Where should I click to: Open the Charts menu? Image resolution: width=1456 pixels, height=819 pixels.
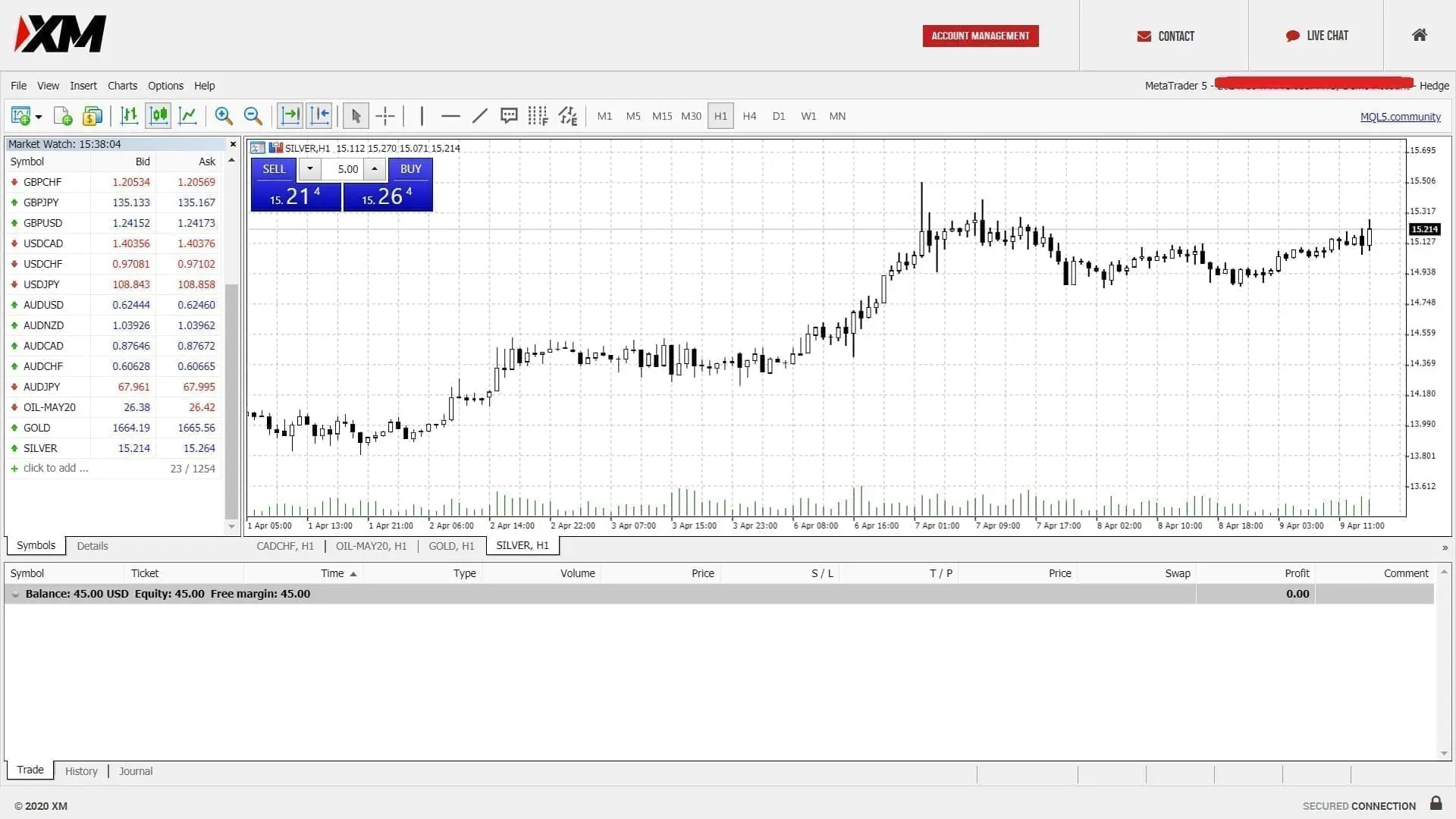(122, 85)
